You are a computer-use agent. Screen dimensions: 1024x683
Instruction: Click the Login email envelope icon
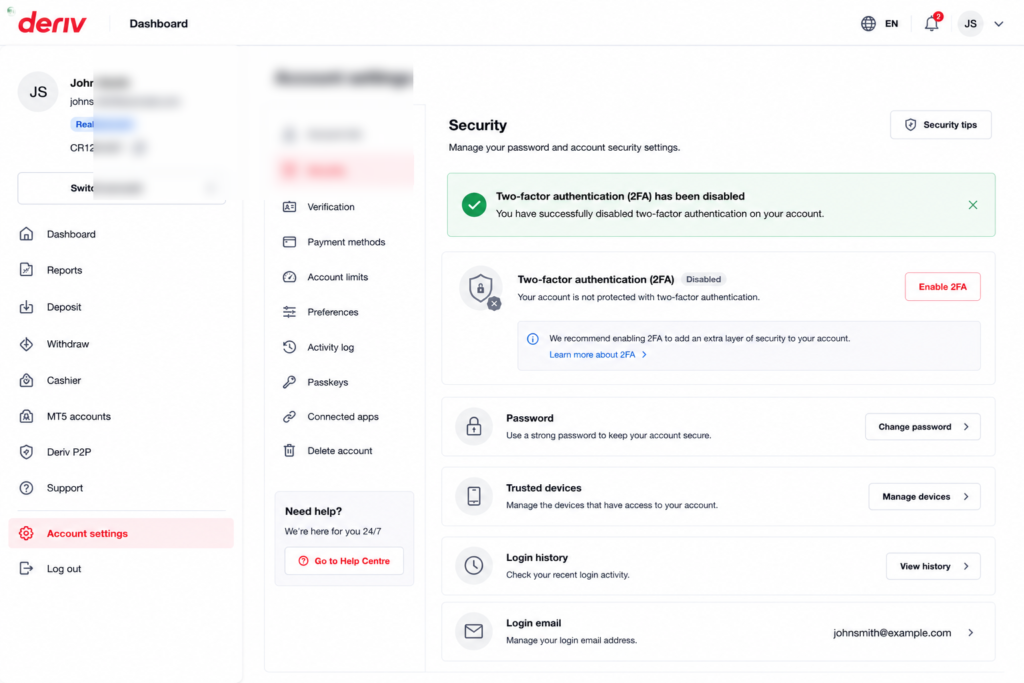[473, 631]
